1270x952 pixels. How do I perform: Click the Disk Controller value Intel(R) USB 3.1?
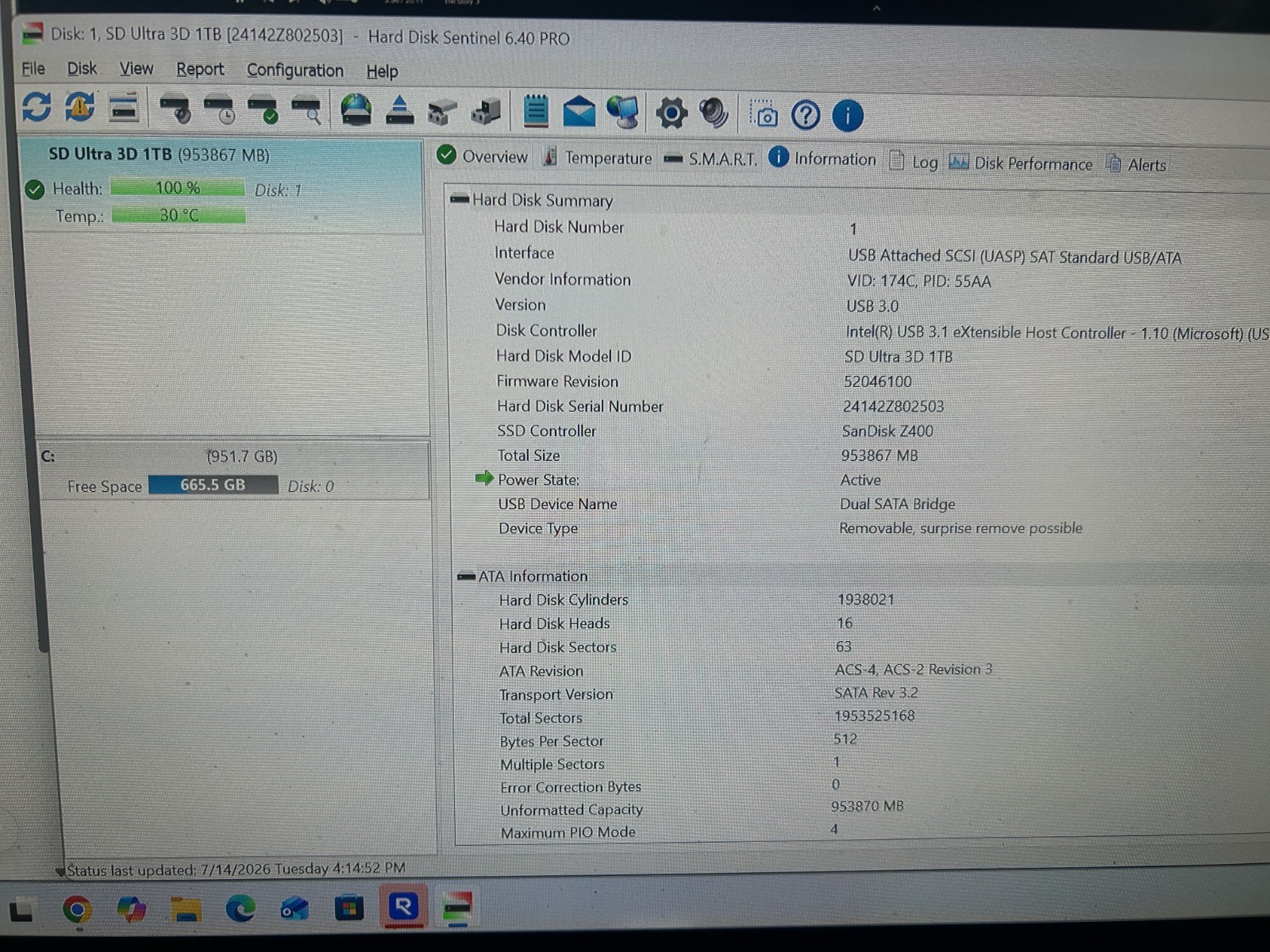tap(1057, 333)
